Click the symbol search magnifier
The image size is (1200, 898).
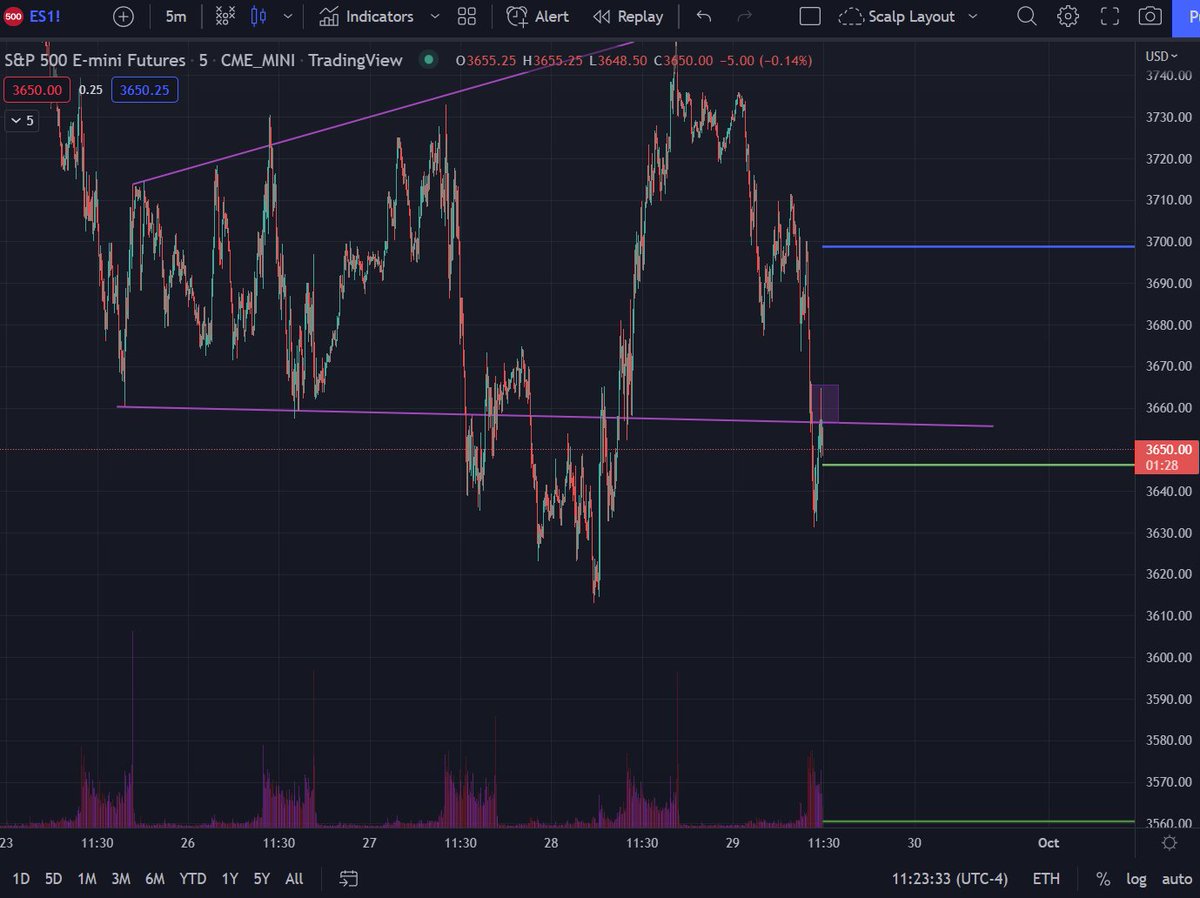coord(1026,16)
